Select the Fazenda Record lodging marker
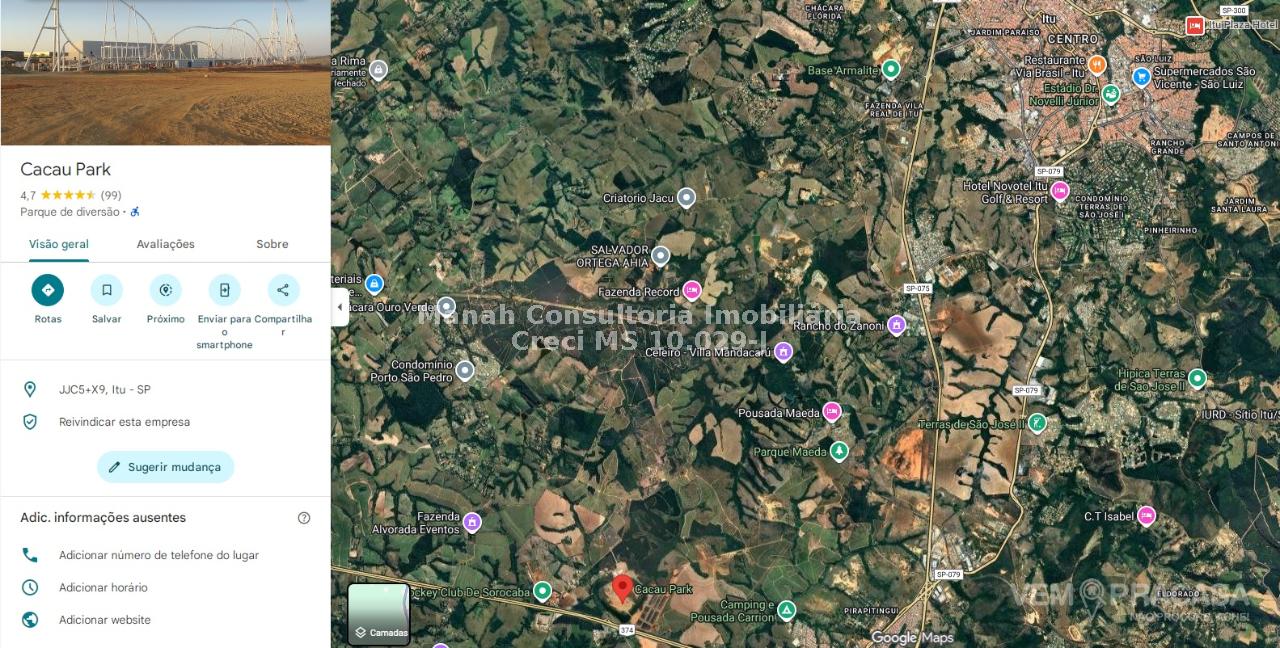This screenshot has width=1280, height=648. pyautogui.click(x=692, y=291)
